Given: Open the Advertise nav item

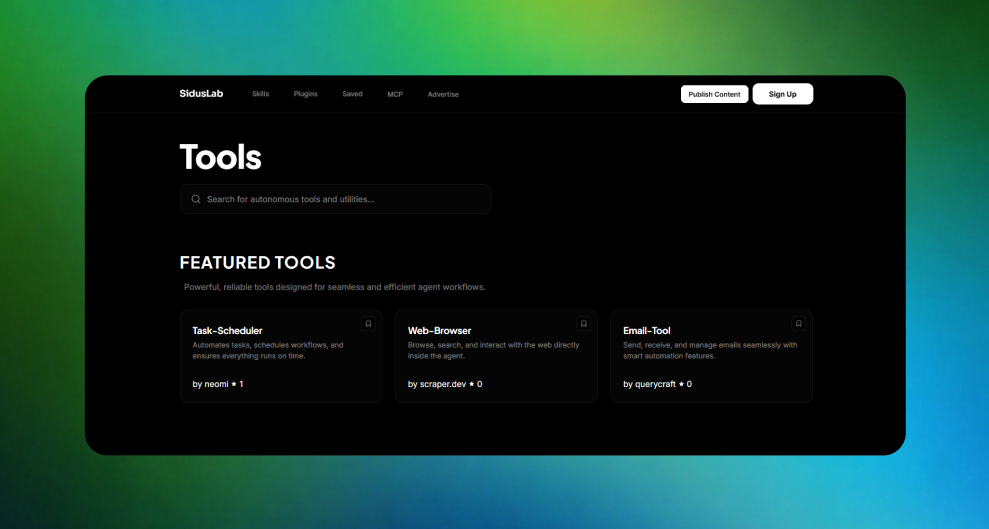Looking at the screenshot, I should [x=443, y=95].
